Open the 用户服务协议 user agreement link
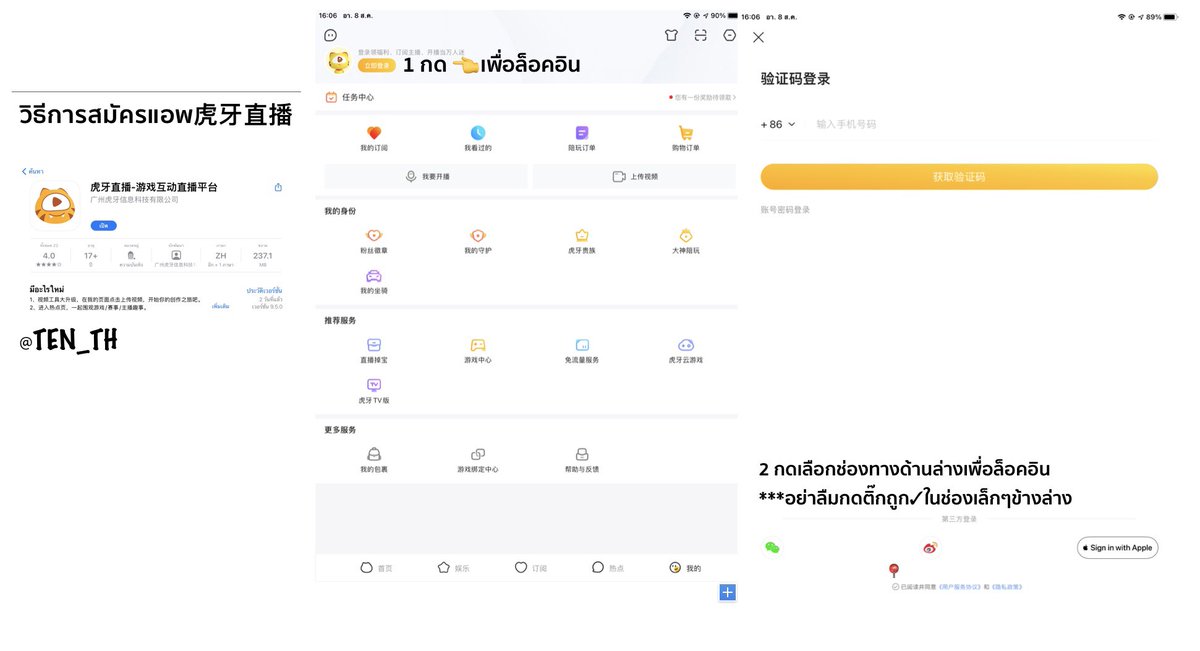This screenshot has width=1200, height=651. [x=959, y=587]
